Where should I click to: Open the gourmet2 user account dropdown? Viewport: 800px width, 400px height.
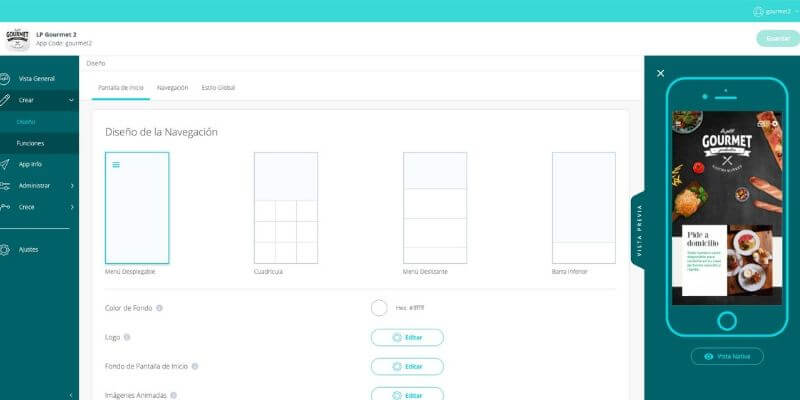tap(775, 10)
